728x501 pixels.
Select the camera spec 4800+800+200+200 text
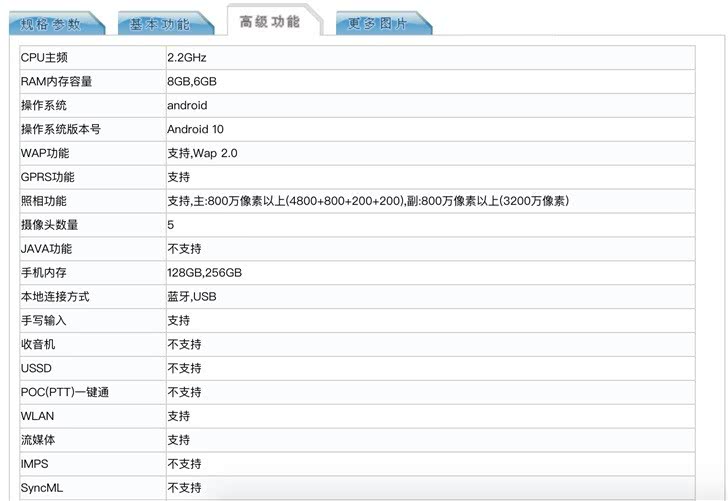pos(345,201)
